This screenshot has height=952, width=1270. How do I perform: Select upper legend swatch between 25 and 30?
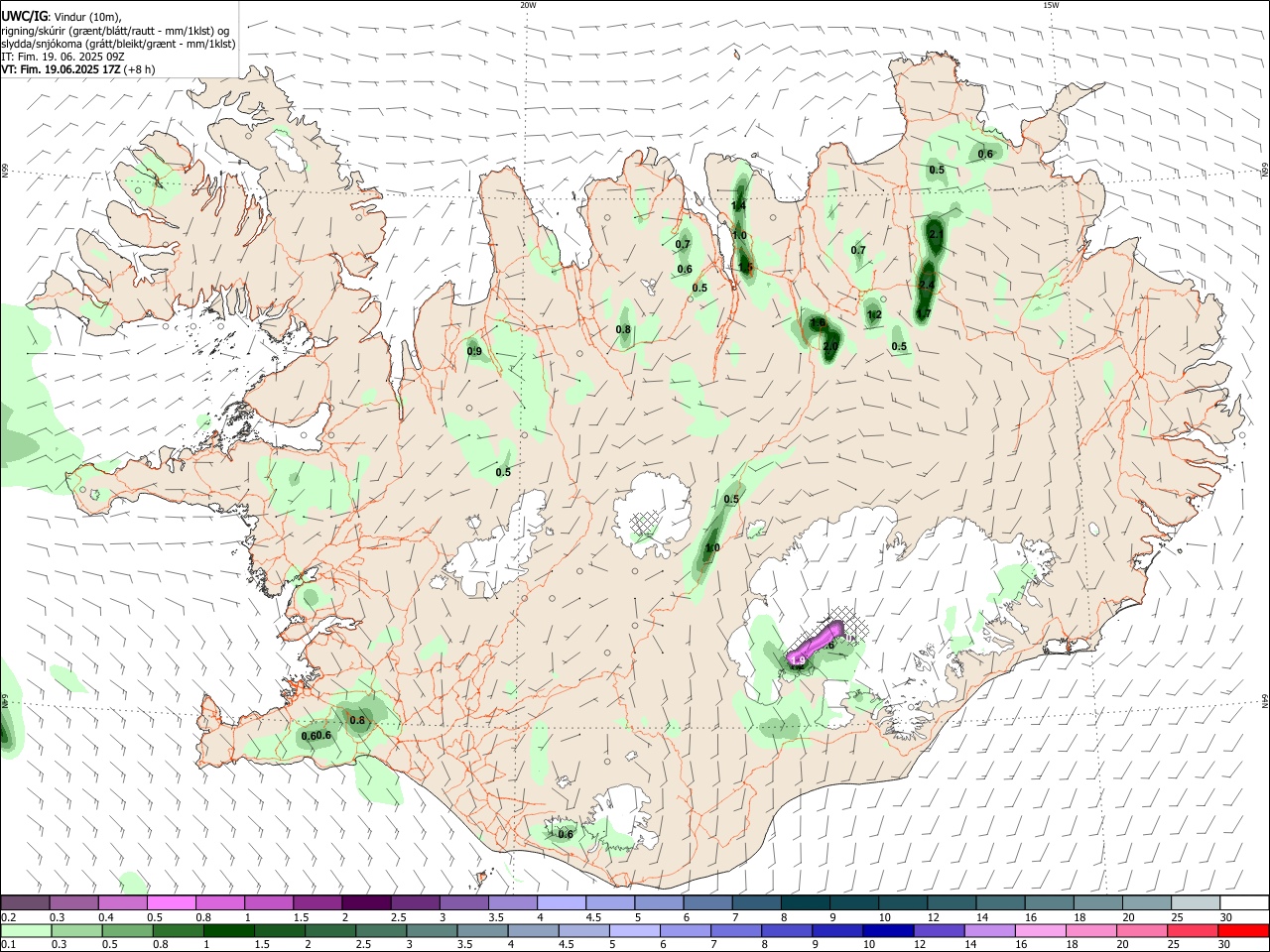[1197, 903]
